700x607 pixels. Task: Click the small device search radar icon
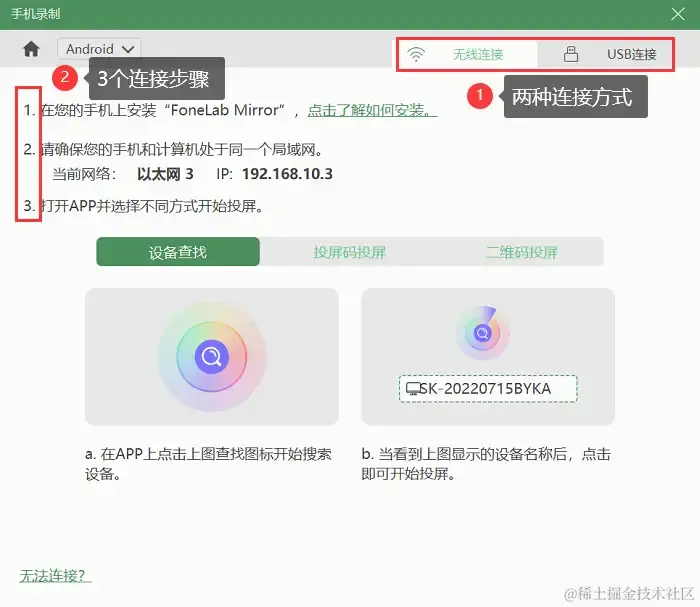[483, 333]
